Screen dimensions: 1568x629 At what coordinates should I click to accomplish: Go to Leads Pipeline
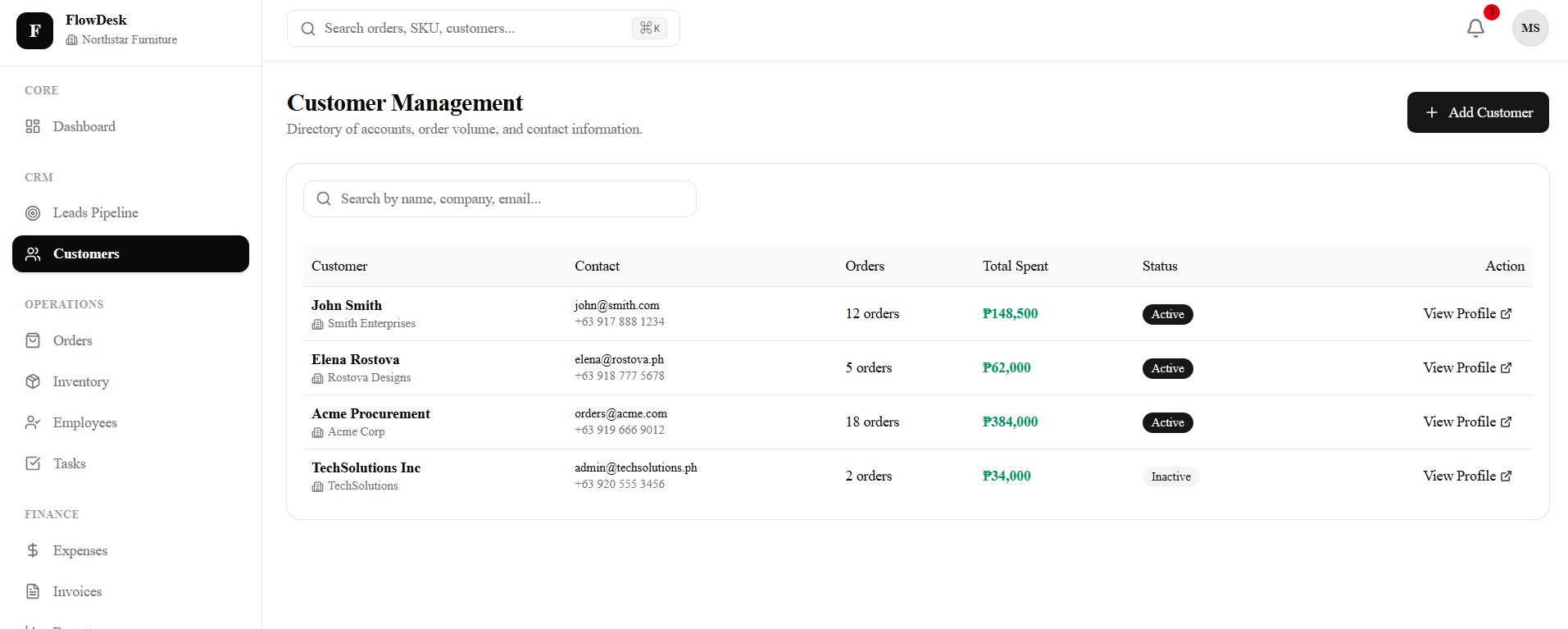pyautogui.click(x=131, y=213)
